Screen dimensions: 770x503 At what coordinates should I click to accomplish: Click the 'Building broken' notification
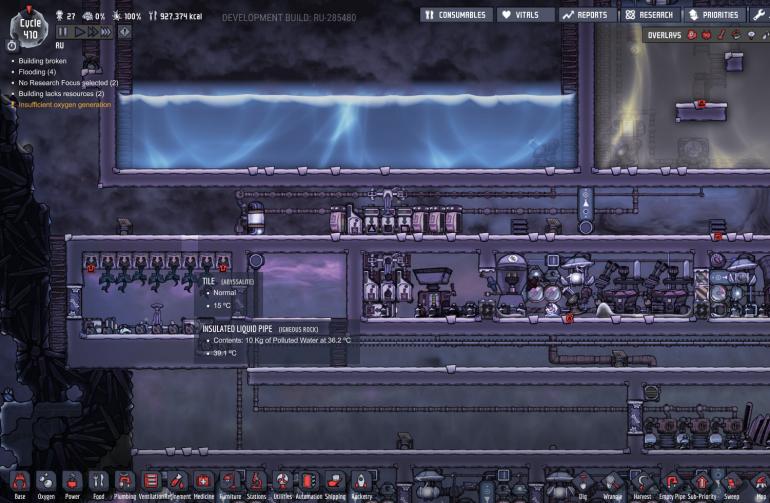point(42,61)
